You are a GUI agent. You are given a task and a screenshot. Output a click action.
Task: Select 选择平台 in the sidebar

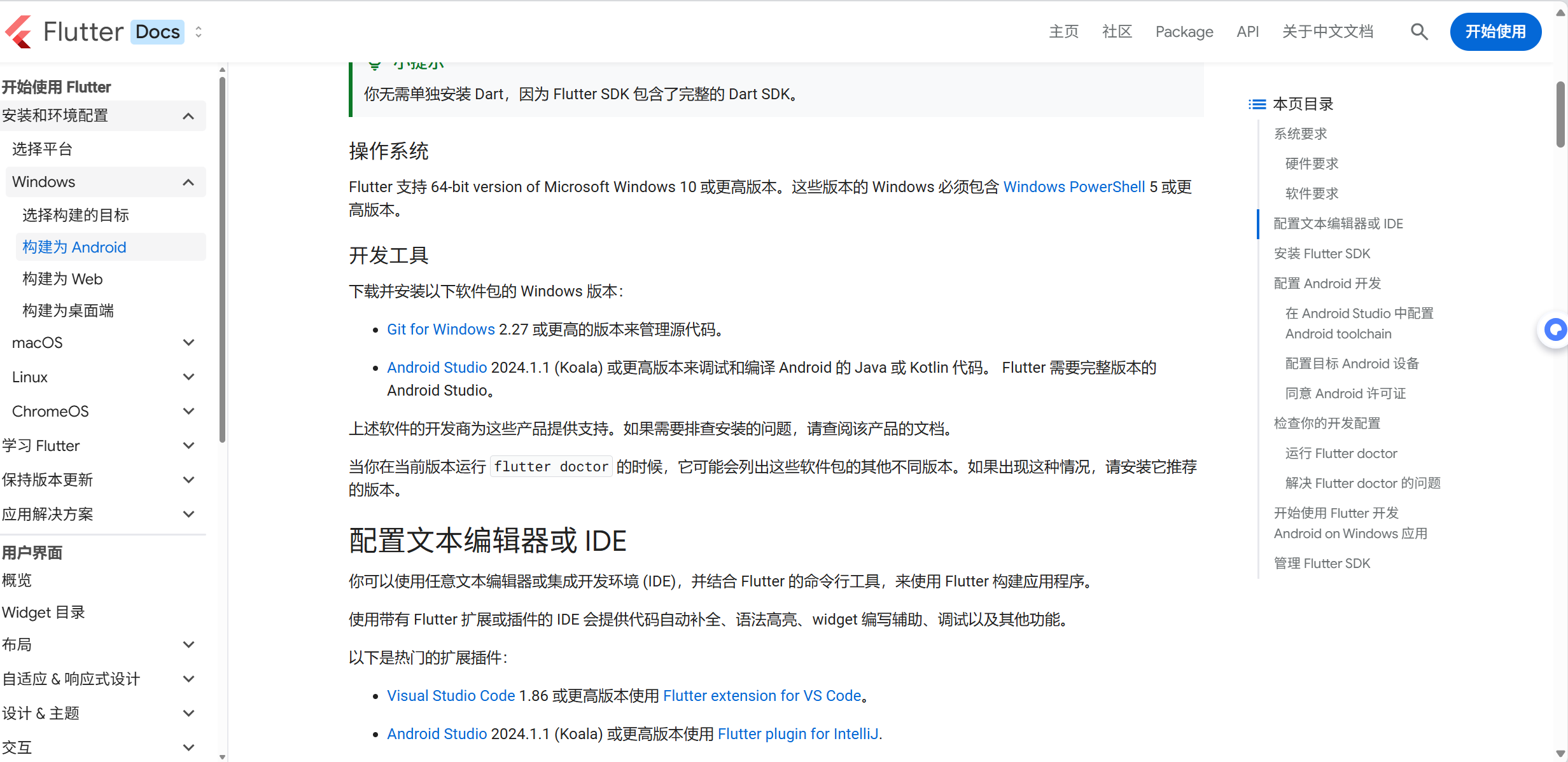click(x=42, y=149)
